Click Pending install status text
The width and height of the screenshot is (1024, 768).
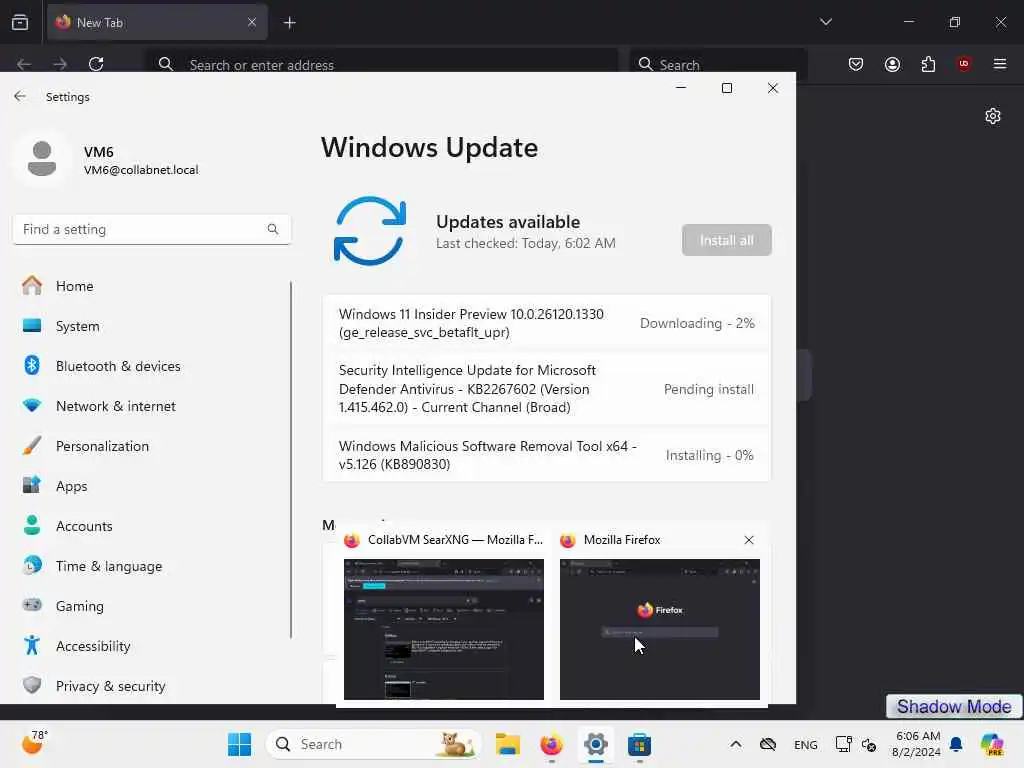pyautogui.click(x=709, y=389)
